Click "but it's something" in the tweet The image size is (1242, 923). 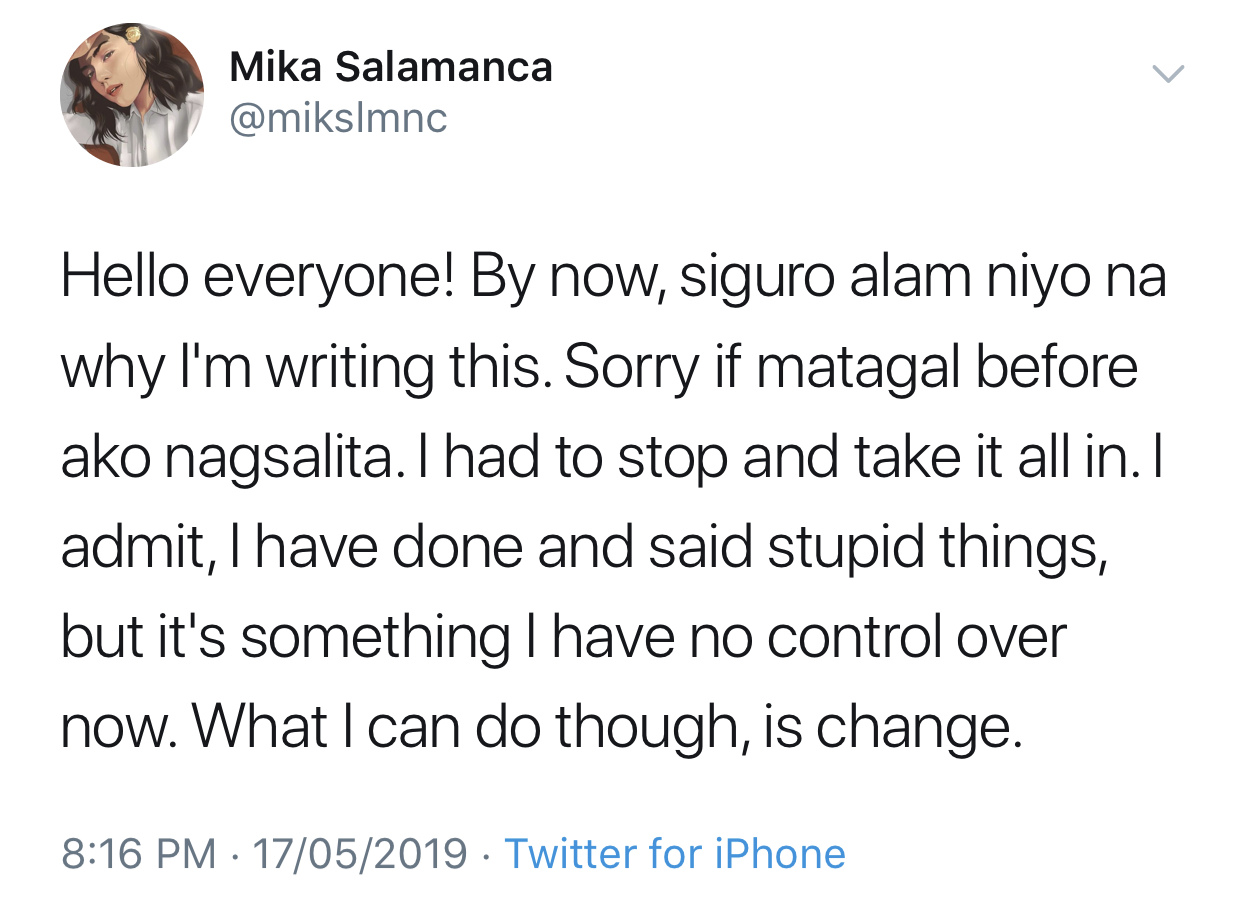pyautogui.click(x=285, y=637)
